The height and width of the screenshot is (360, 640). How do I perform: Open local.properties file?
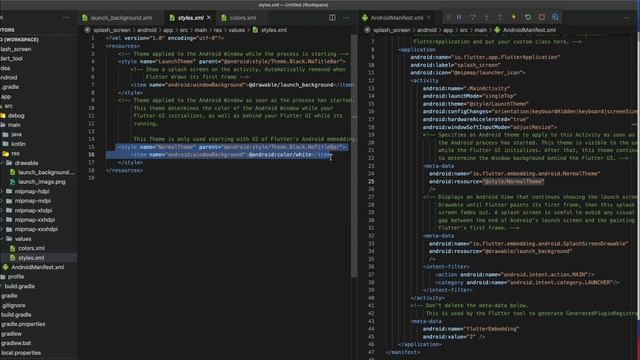21,353
